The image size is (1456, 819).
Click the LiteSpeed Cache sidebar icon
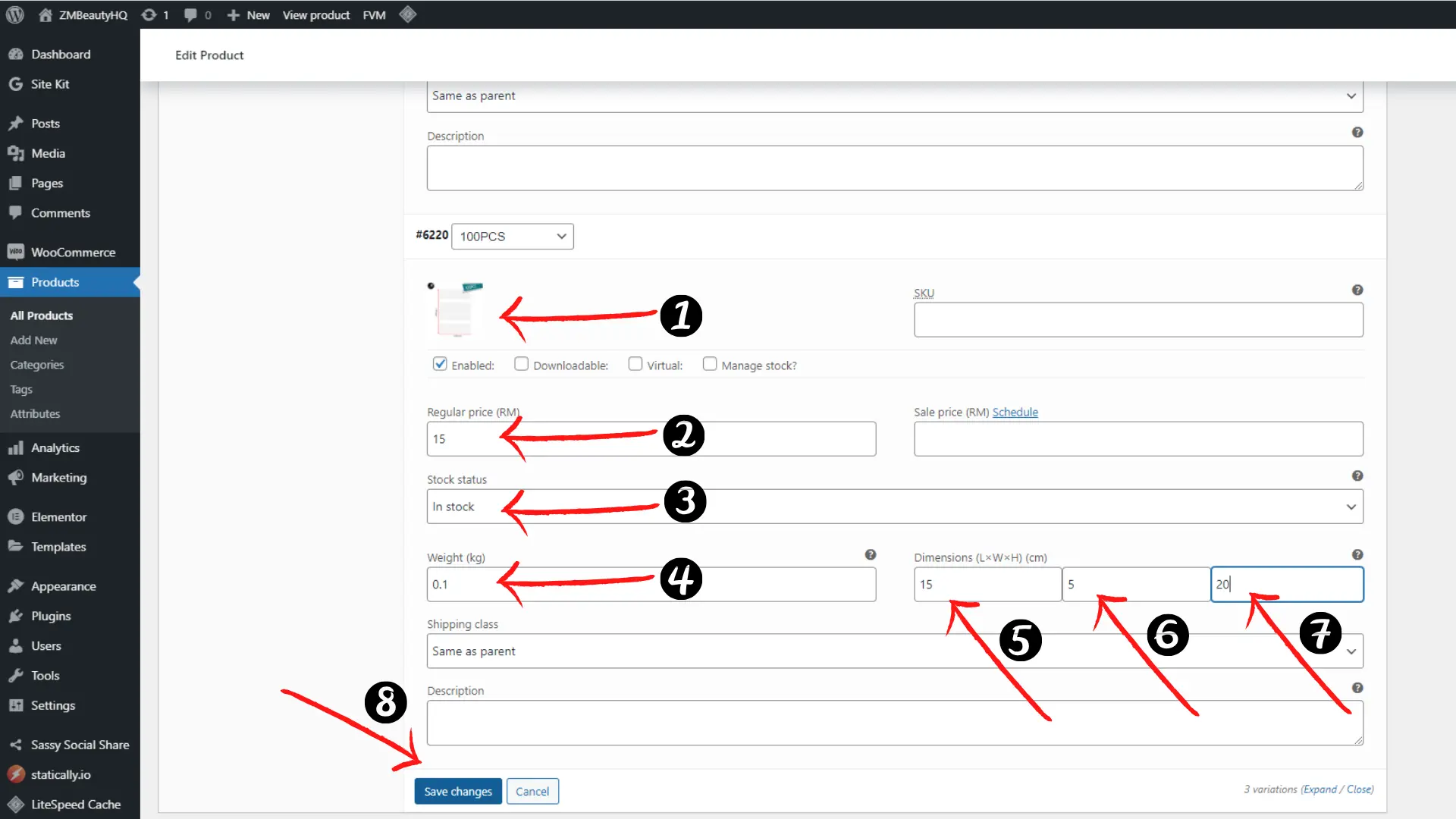(16, 805)
